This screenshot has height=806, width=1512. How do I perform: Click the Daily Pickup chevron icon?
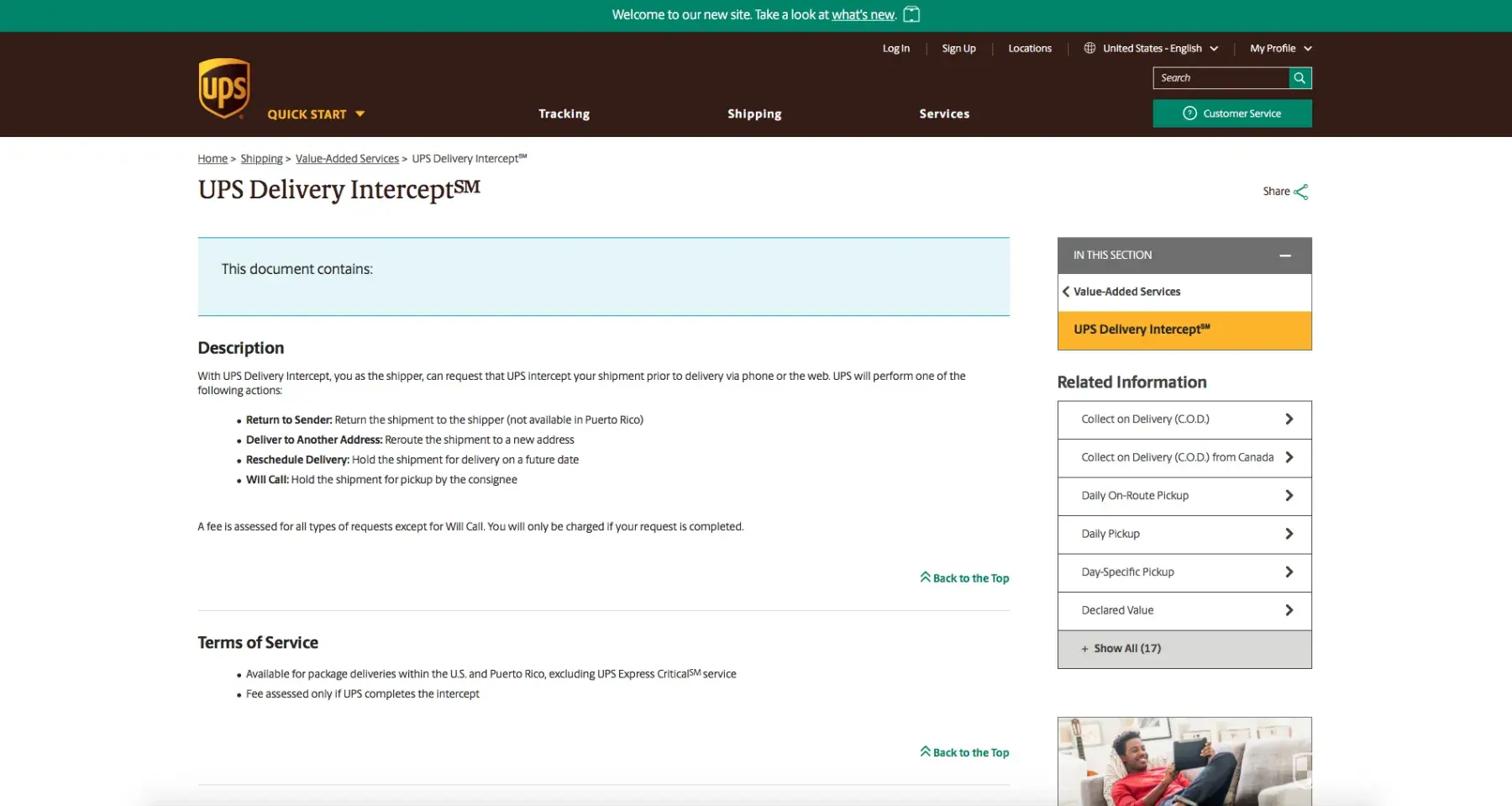coord(1289,534)
